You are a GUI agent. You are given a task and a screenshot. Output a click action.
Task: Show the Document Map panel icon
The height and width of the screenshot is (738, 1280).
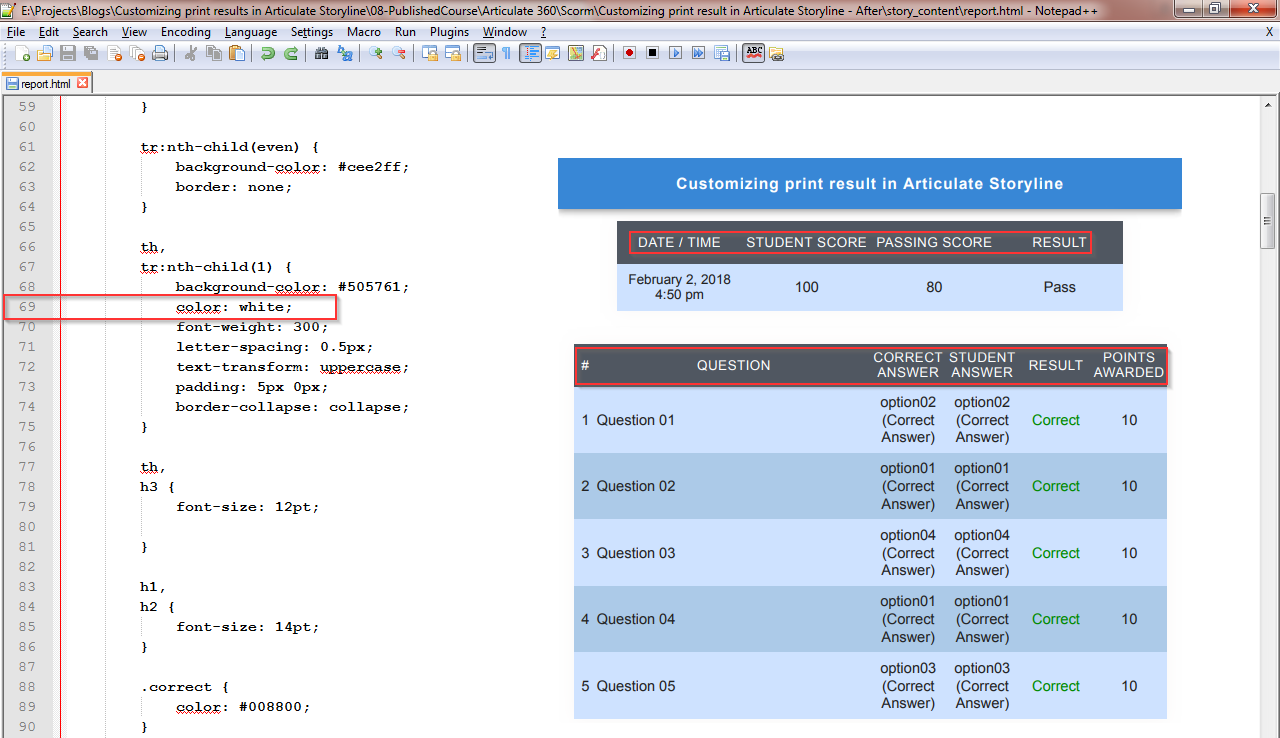[576, 53]
